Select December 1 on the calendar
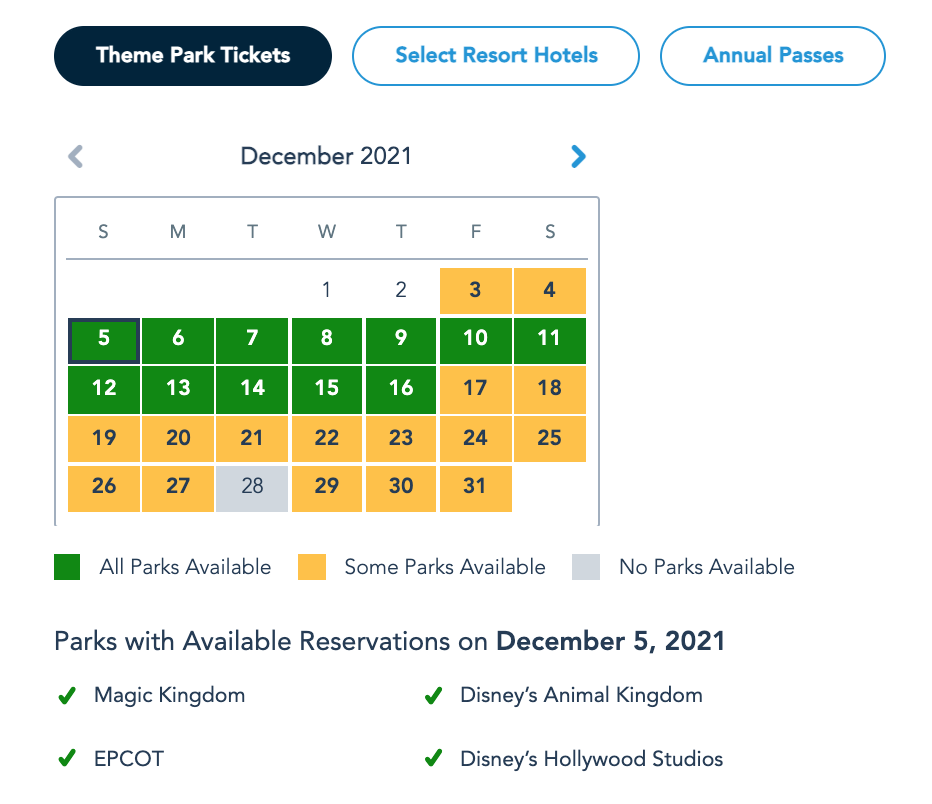Image resolution: width=932 pixels, height=804 pixels. tap(327, 291)
